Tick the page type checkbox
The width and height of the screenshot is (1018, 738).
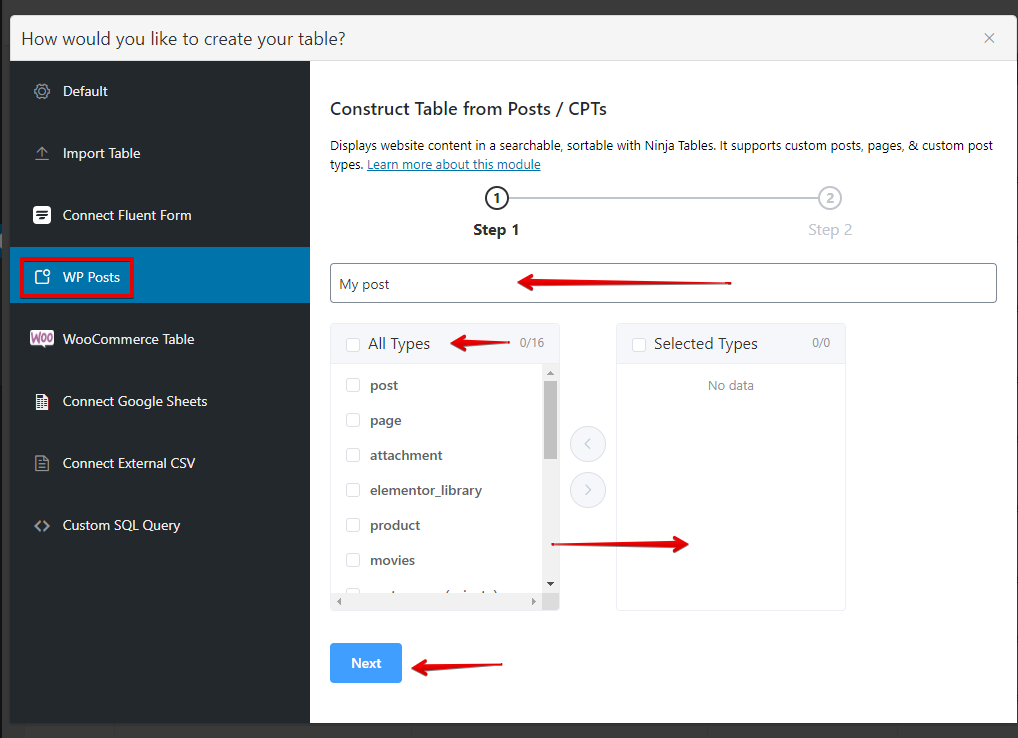tap(353, 420)
